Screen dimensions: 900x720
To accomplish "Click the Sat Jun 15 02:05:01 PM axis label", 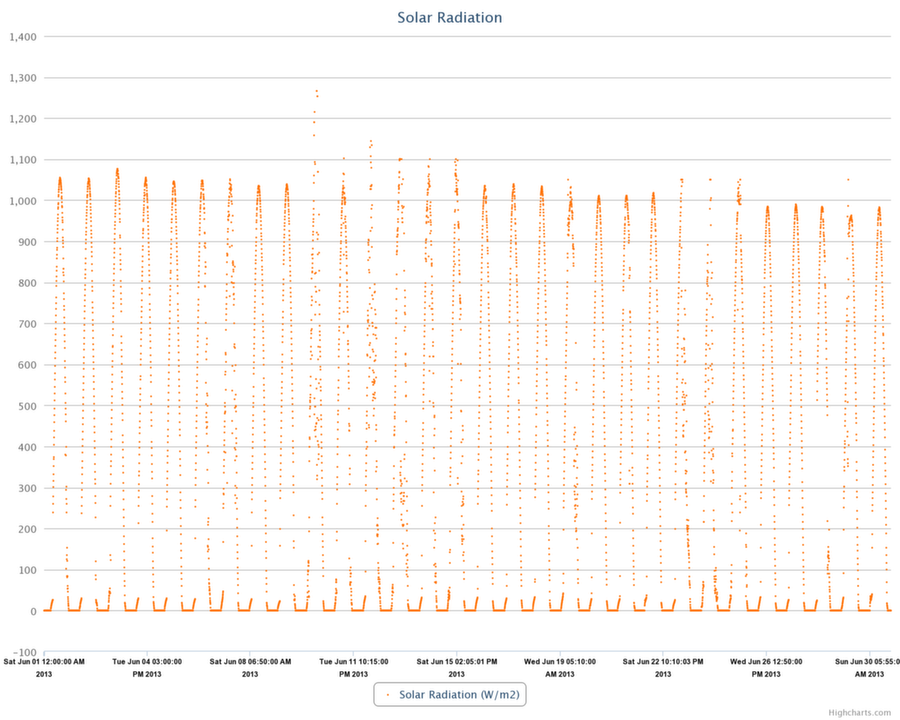I will pos(457,668).
